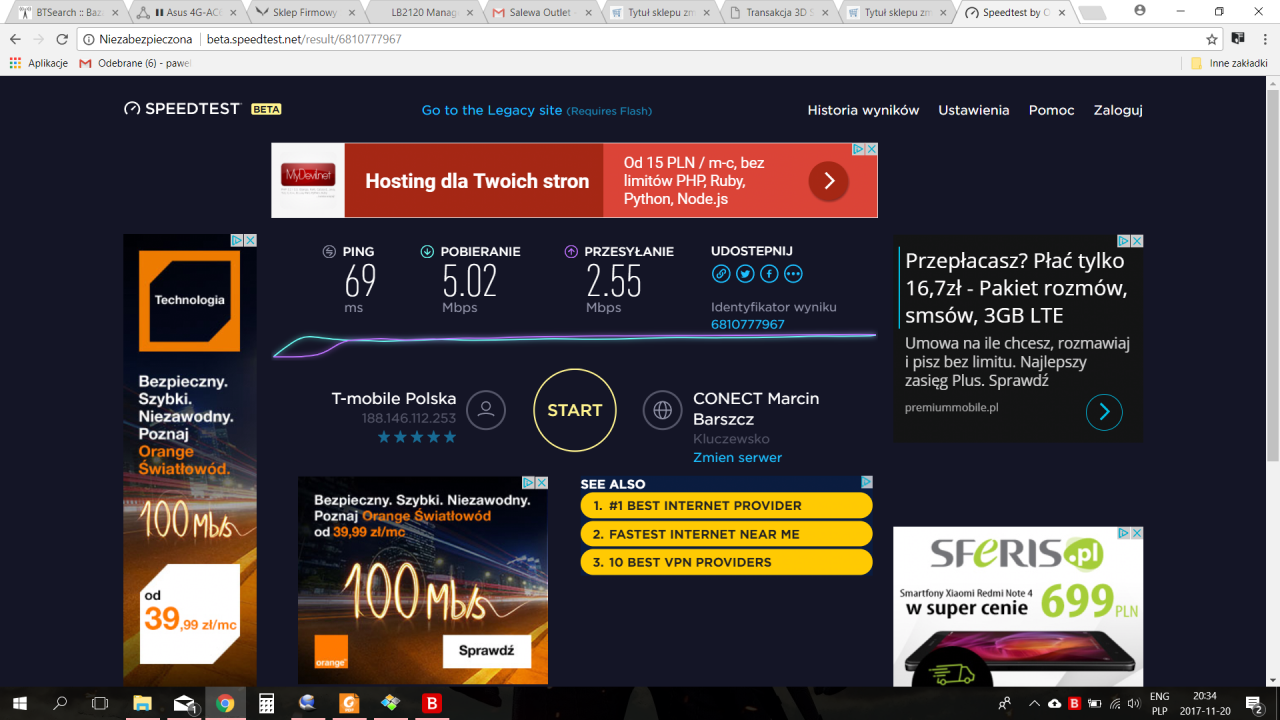Viewport: 1280px width, 720px height.
Task: Click site info icon next to Niezabezpieczona
Action: pos(88,39)
